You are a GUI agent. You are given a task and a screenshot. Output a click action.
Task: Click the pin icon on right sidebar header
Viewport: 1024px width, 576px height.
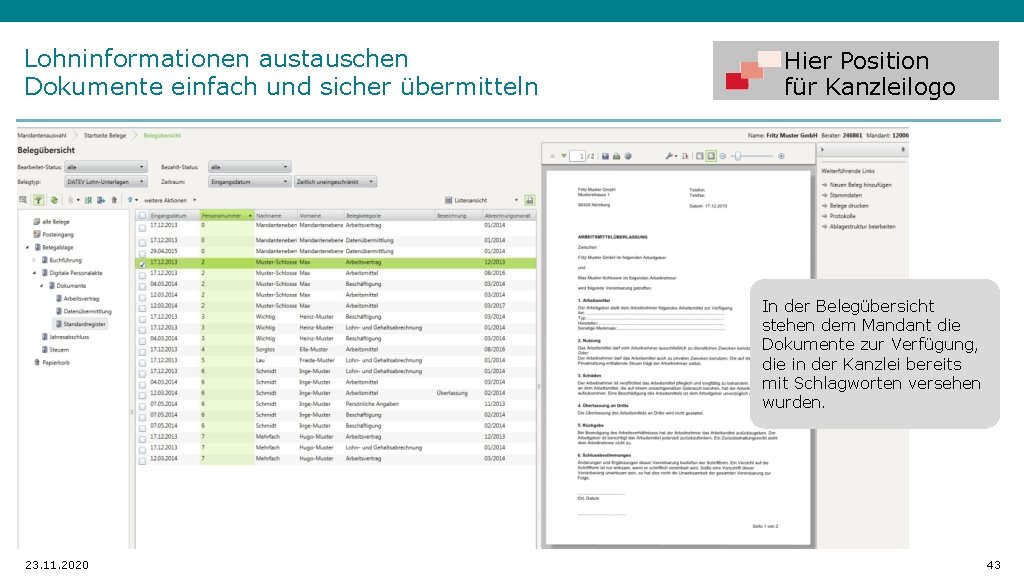click(x=903, y=150)
